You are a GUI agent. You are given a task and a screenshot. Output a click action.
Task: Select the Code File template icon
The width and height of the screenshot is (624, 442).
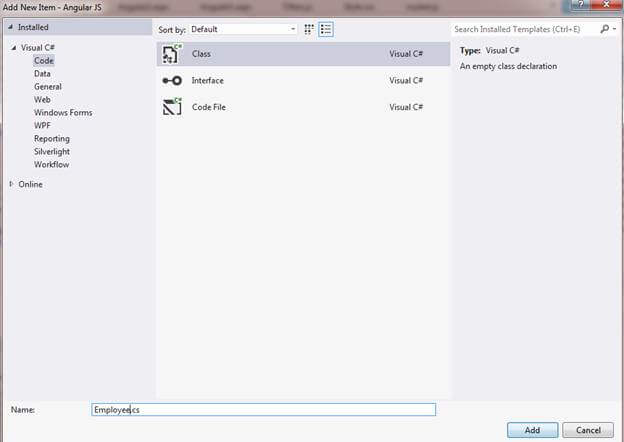[x=172, y=107]
